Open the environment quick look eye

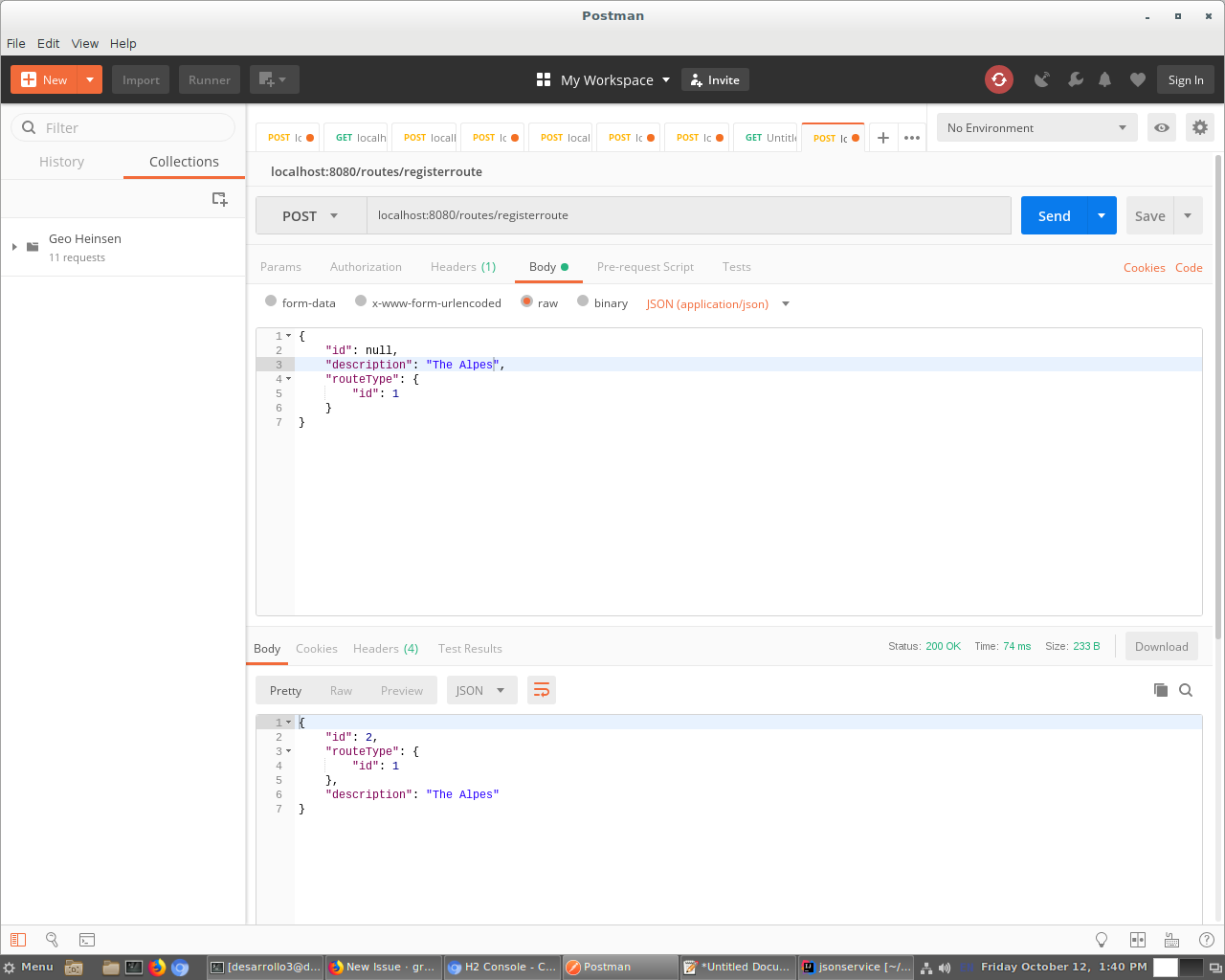[1162, 127]
